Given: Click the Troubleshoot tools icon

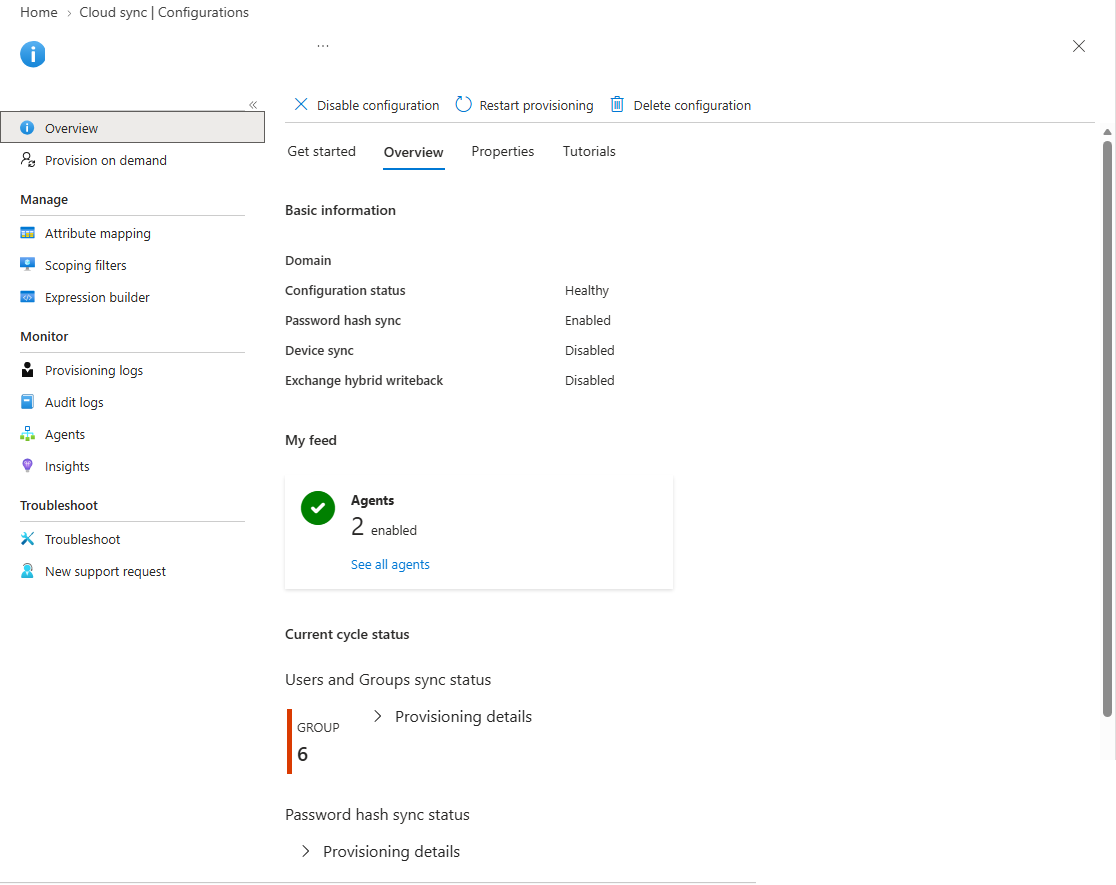Looking at the screenshot, I should pyautogui.click(x=28, y=539).
